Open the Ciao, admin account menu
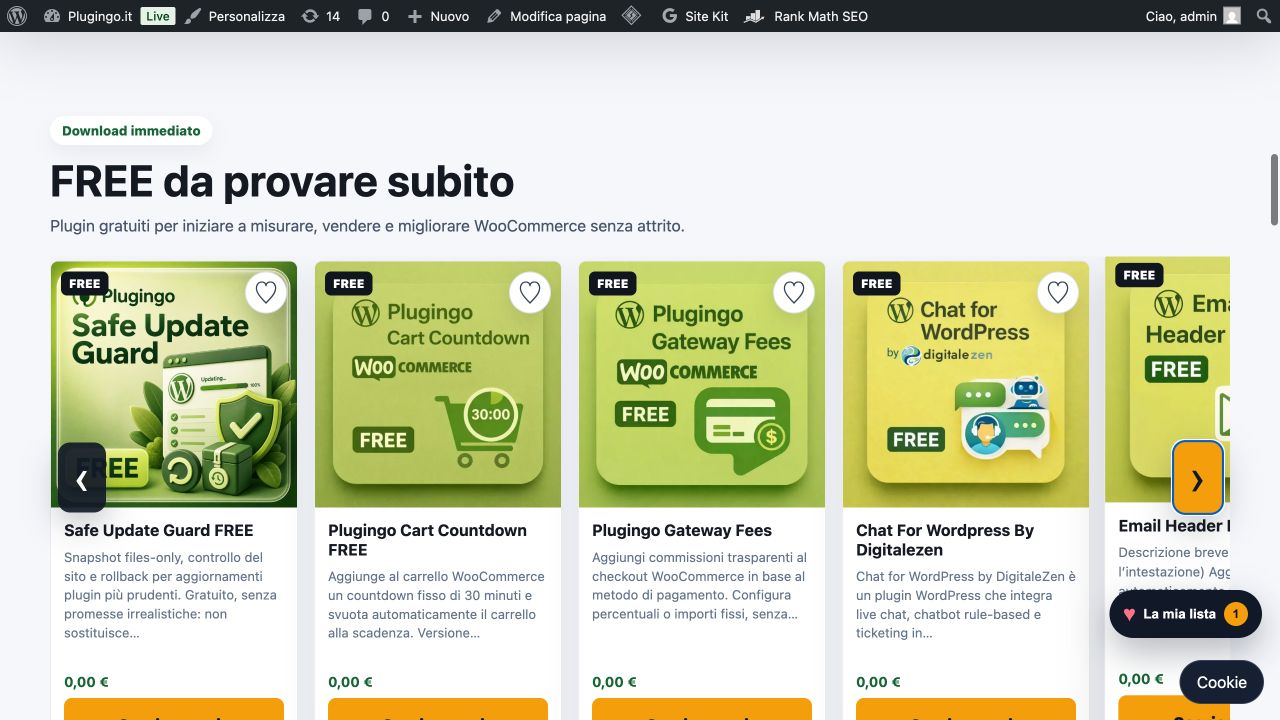1280x720 pixels. [1193, 16]
